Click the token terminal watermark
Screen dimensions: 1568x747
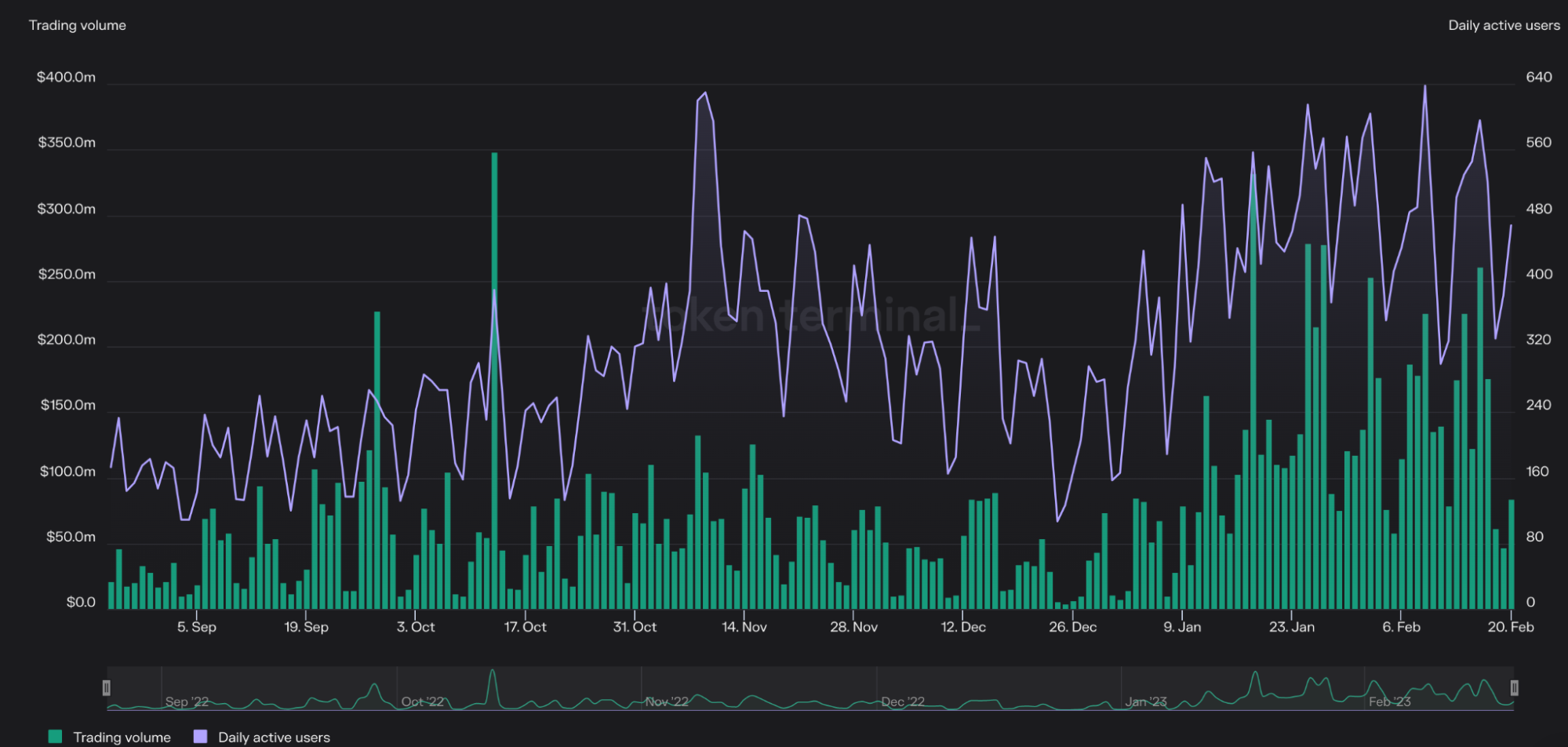pos(812,315)
